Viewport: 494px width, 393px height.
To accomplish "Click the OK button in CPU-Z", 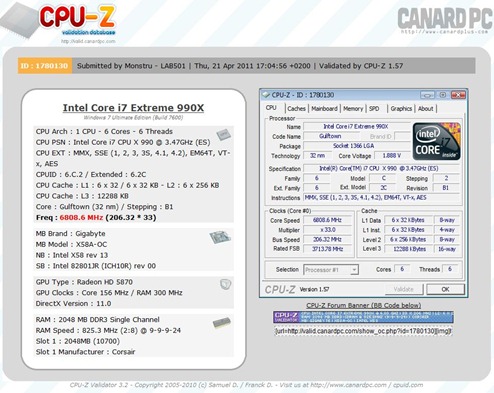I will [445, 289].
